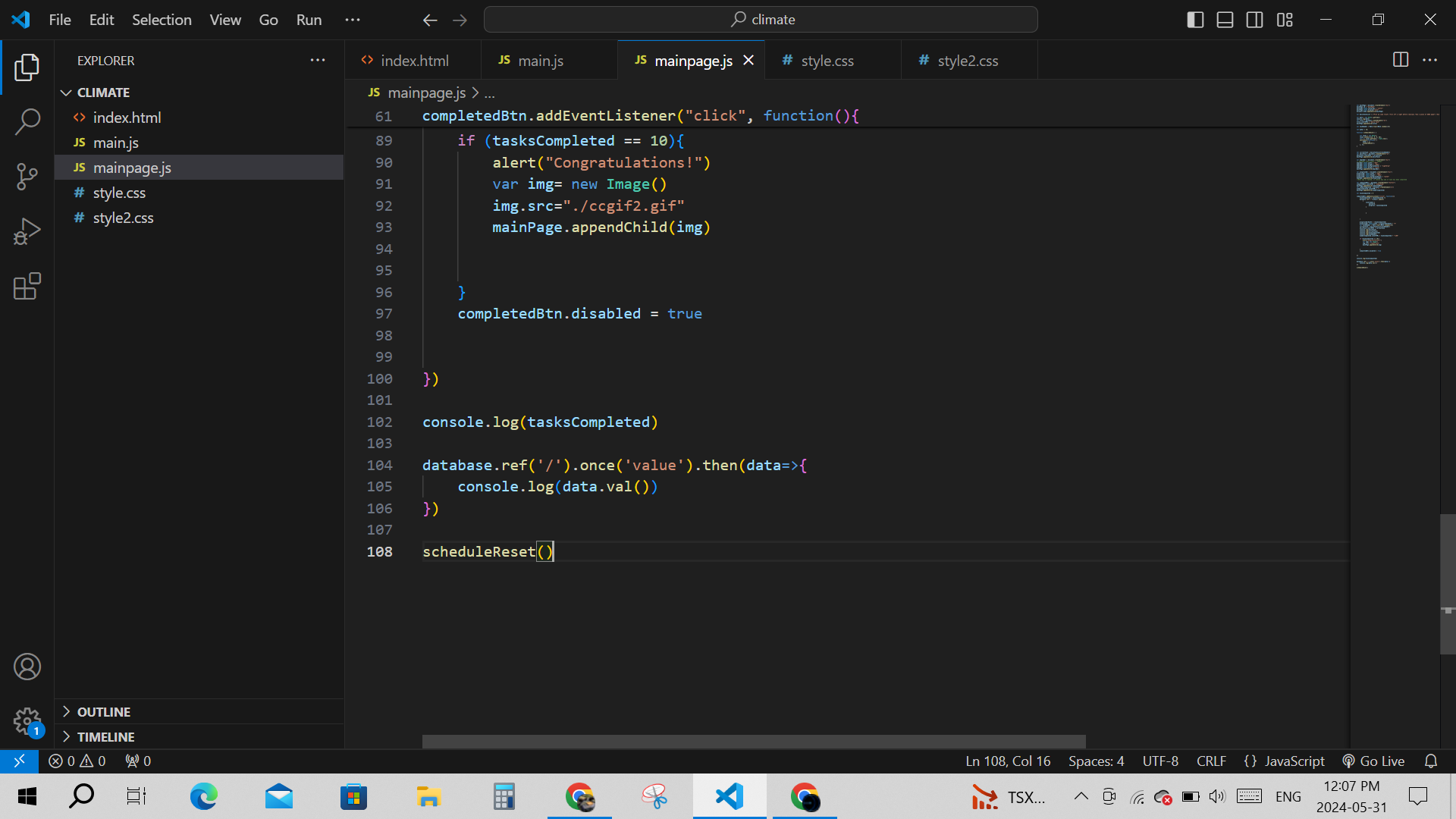
Task: Toggle the bottom panel visibility
Action: click(x=1225, y=20)
